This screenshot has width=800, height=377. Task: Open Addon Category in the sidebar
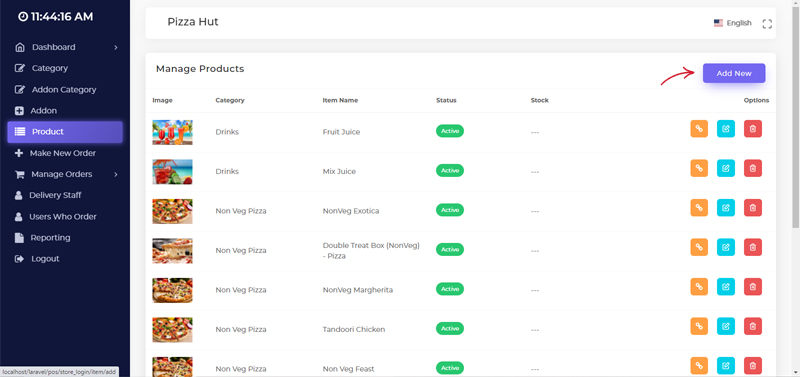[65, 89]
